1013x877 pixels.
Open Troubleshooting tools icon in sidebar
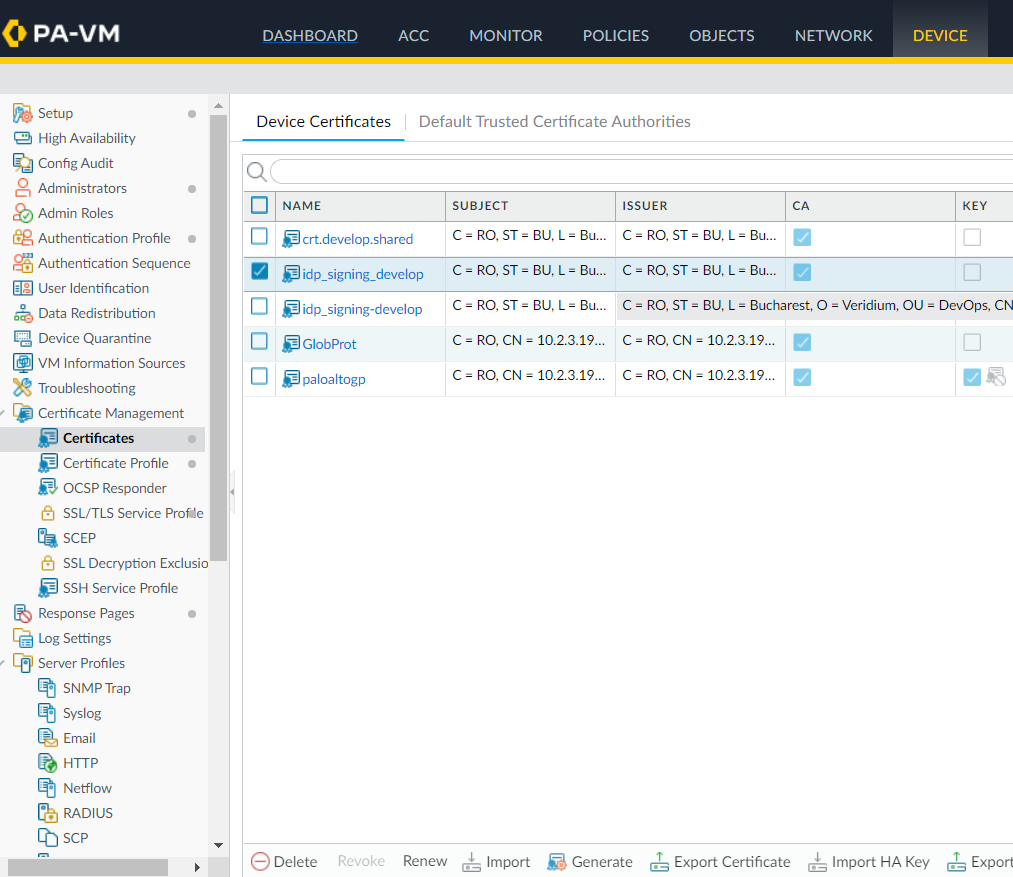click(x=22, y=388)
